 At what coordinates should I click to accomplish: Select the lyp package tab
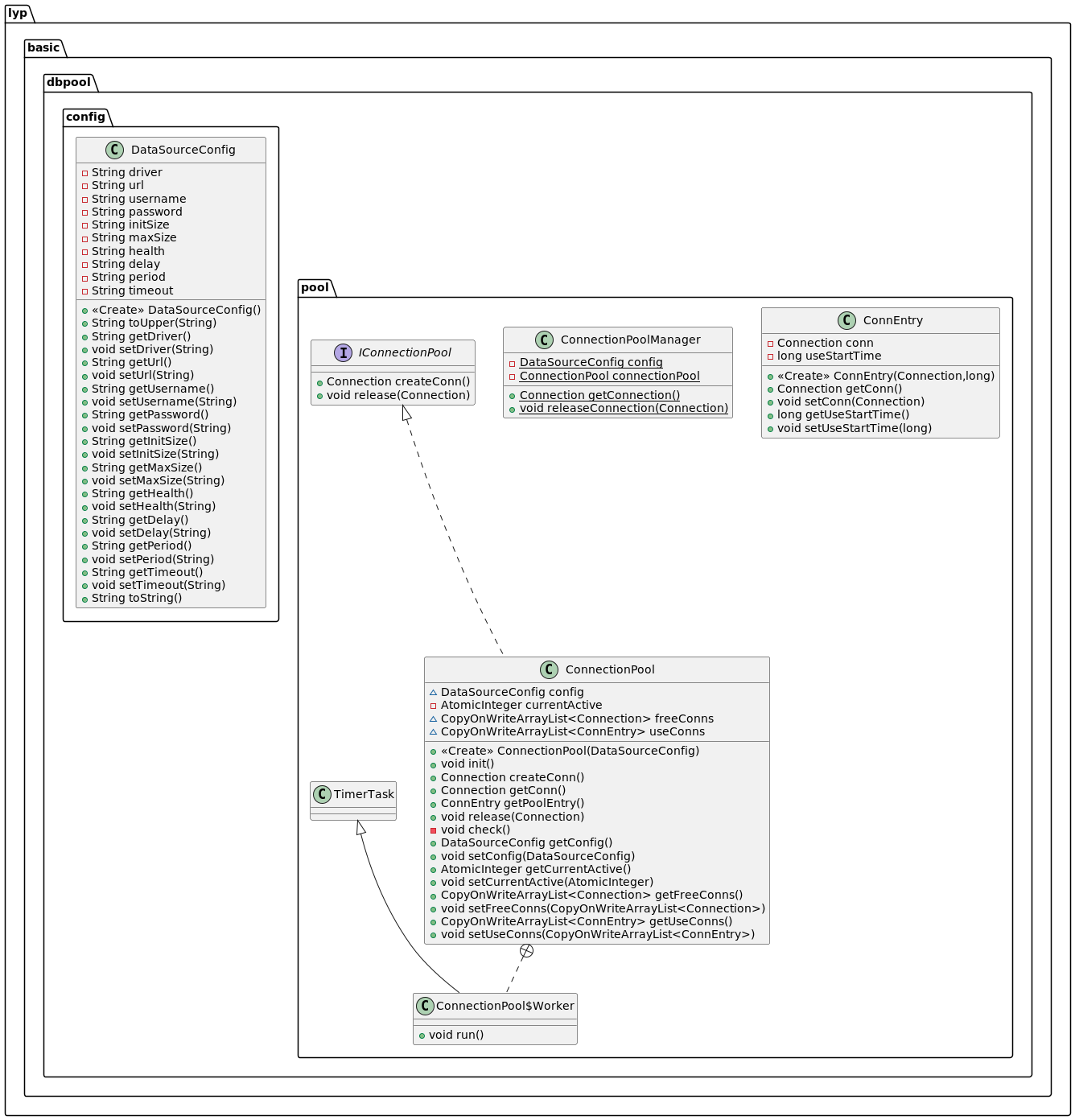(x=18, y=13)
